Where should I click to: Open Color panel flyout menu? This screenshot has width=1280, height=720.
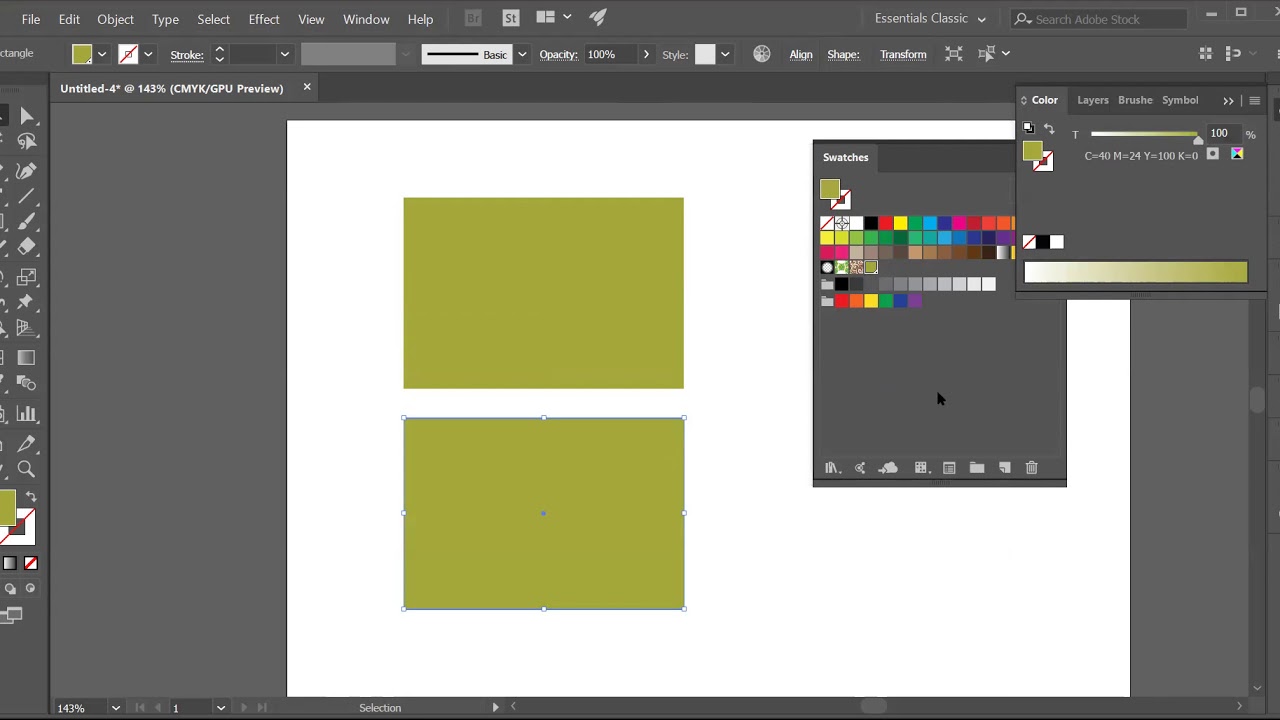[1254, 100]
